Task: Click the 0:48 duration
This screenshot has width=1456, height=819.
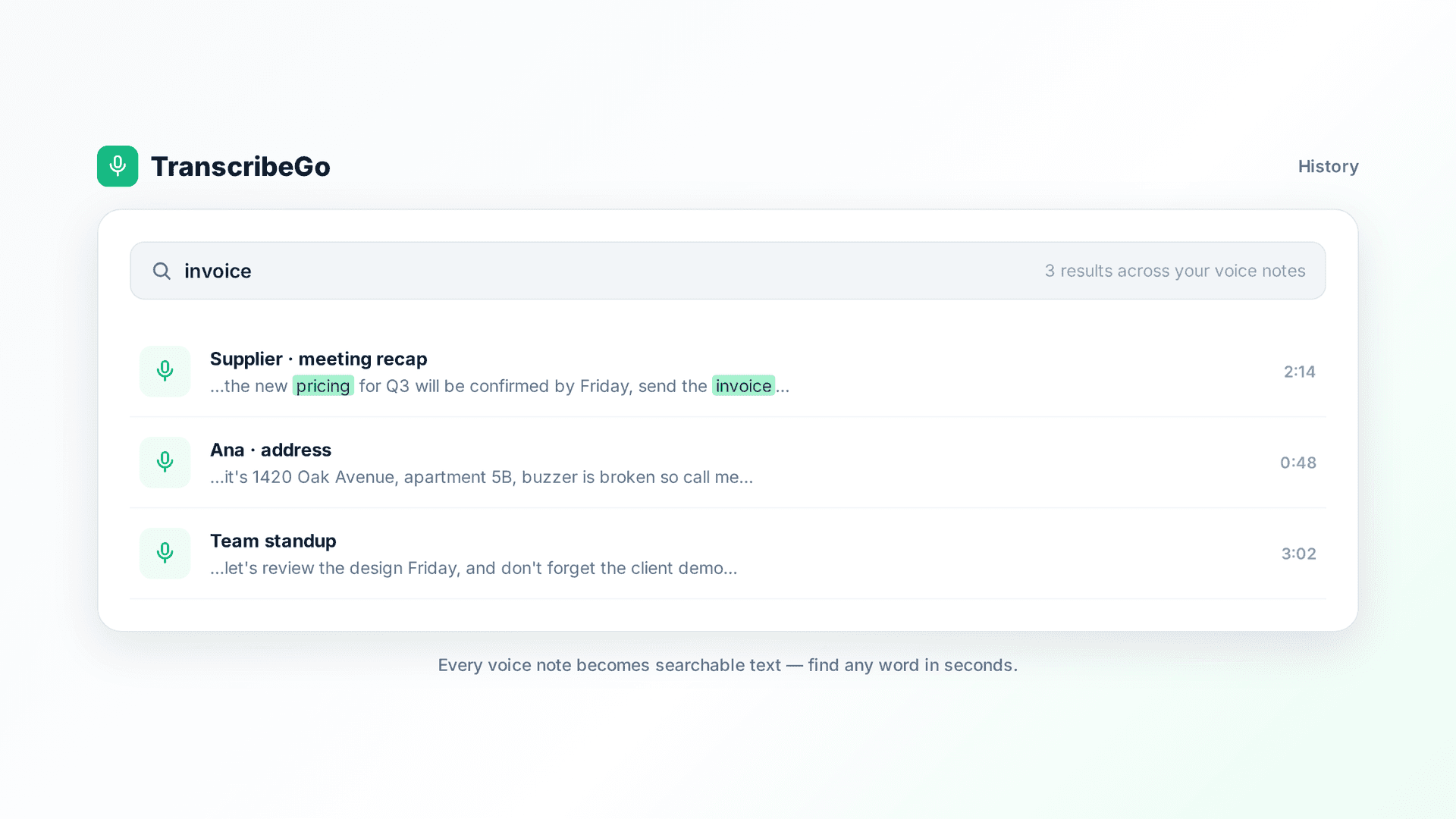Action: click(x=1298, y=463)
